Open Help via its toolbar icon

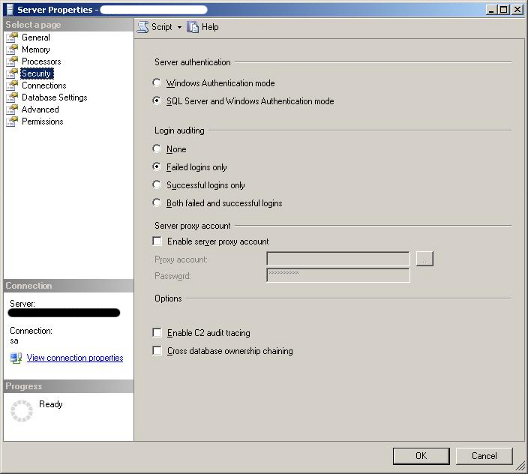pos(193,27)
